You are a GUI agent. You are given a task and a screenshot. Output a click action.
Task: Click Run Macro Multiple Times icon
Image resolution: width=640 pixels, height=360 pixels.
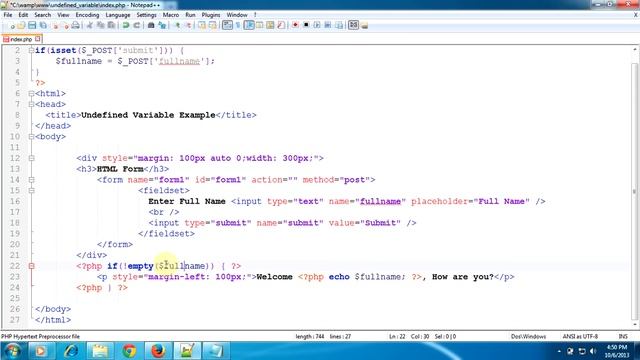(x=327, y=25)
